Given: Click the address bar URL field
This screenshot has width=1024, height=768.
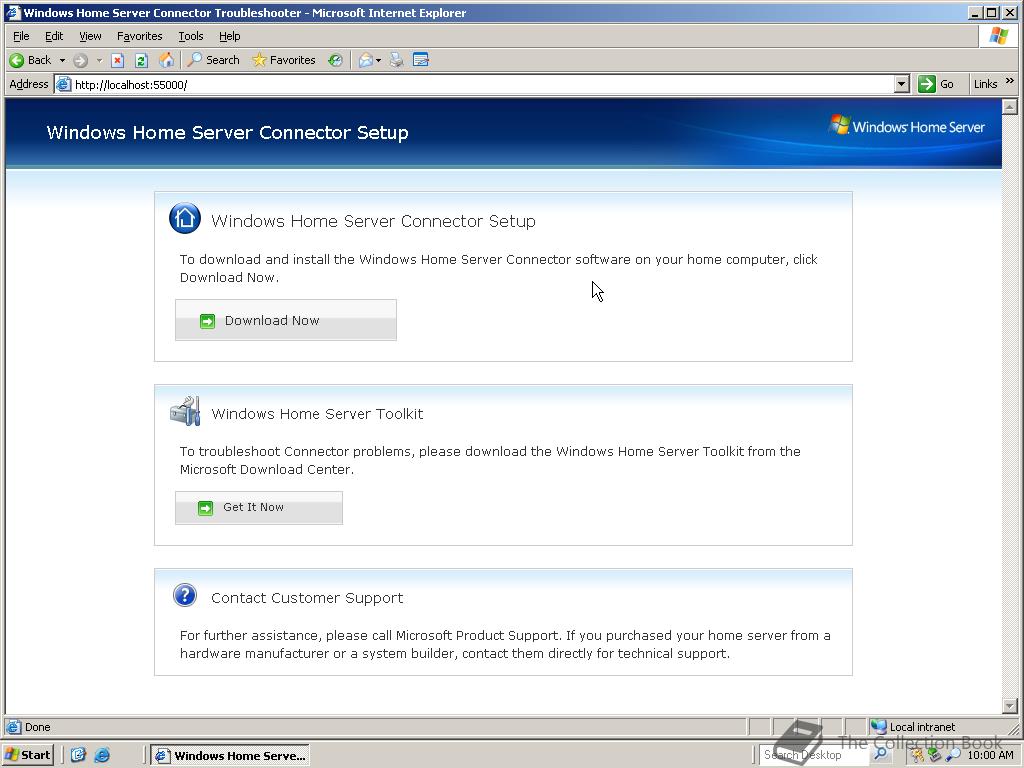Looking at the screenshot, I should (x=483, y=84).
